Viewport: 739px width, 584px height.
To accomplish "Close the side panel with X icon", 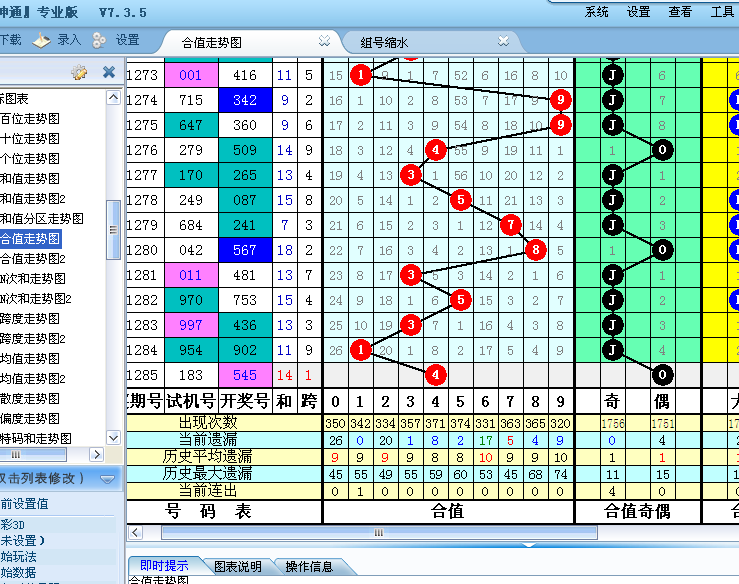I will click(109, 72).
